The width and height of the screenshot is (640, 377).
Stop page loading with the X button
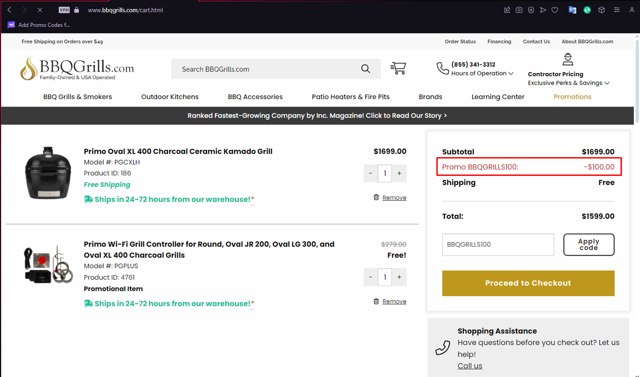pos(40,10)
